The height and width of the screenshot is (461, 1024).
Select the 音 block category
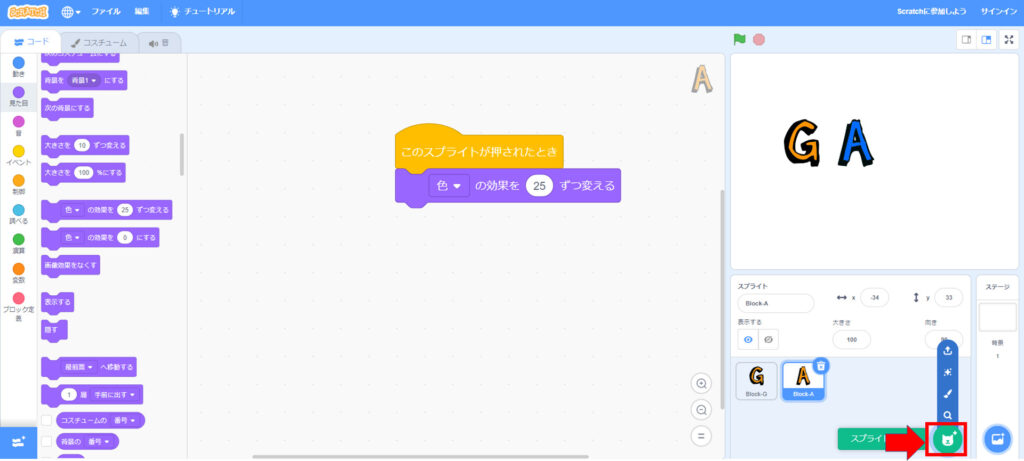click(18, 126)
